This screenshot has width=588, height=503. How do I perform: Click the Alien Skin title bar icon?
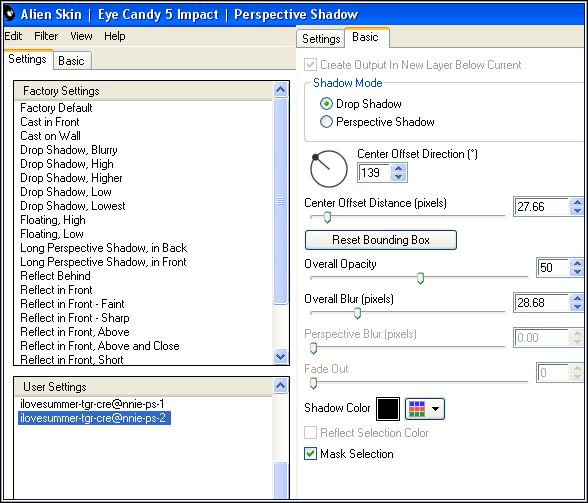pyautogui.click(x=9, y=14)
